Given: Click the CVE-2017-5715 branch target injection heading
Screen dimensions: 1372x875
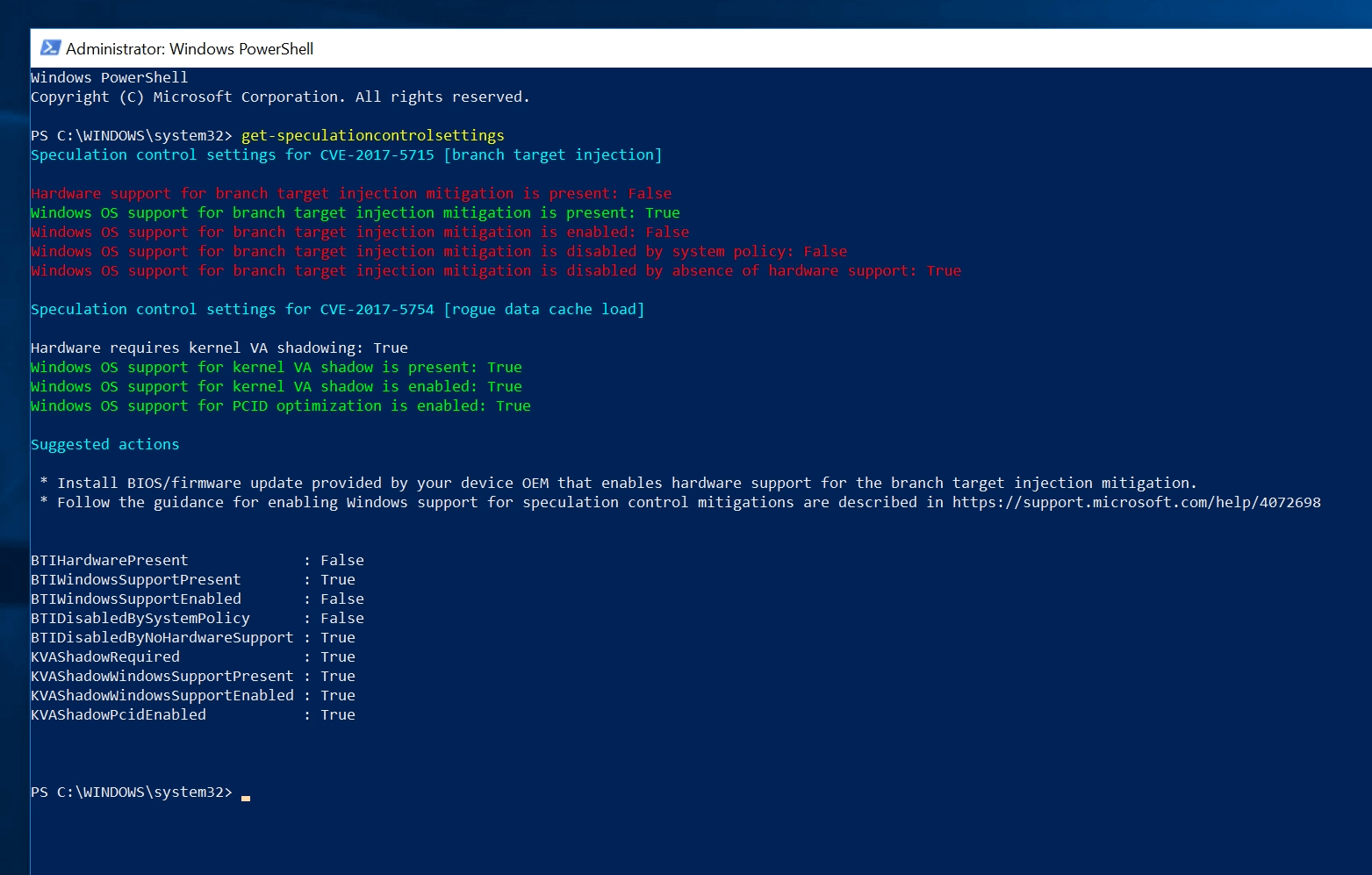Looking at the screenshot, I should (x=347, y=155).
